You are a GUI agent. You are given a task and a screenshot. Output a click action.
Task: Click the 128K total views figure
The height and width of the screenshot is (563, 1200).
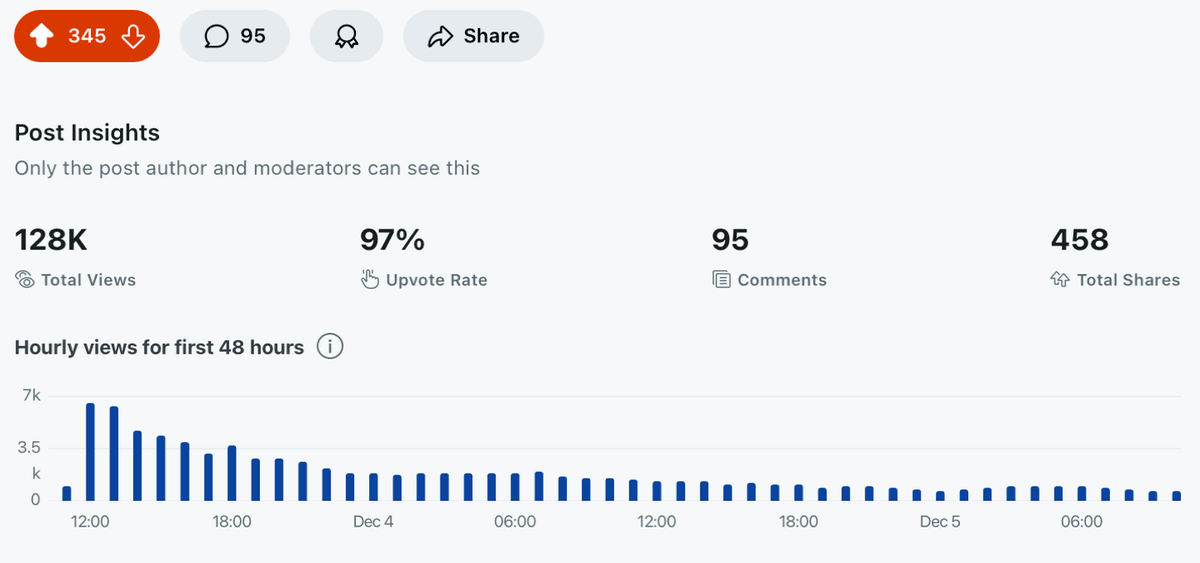tap(51, 240)
